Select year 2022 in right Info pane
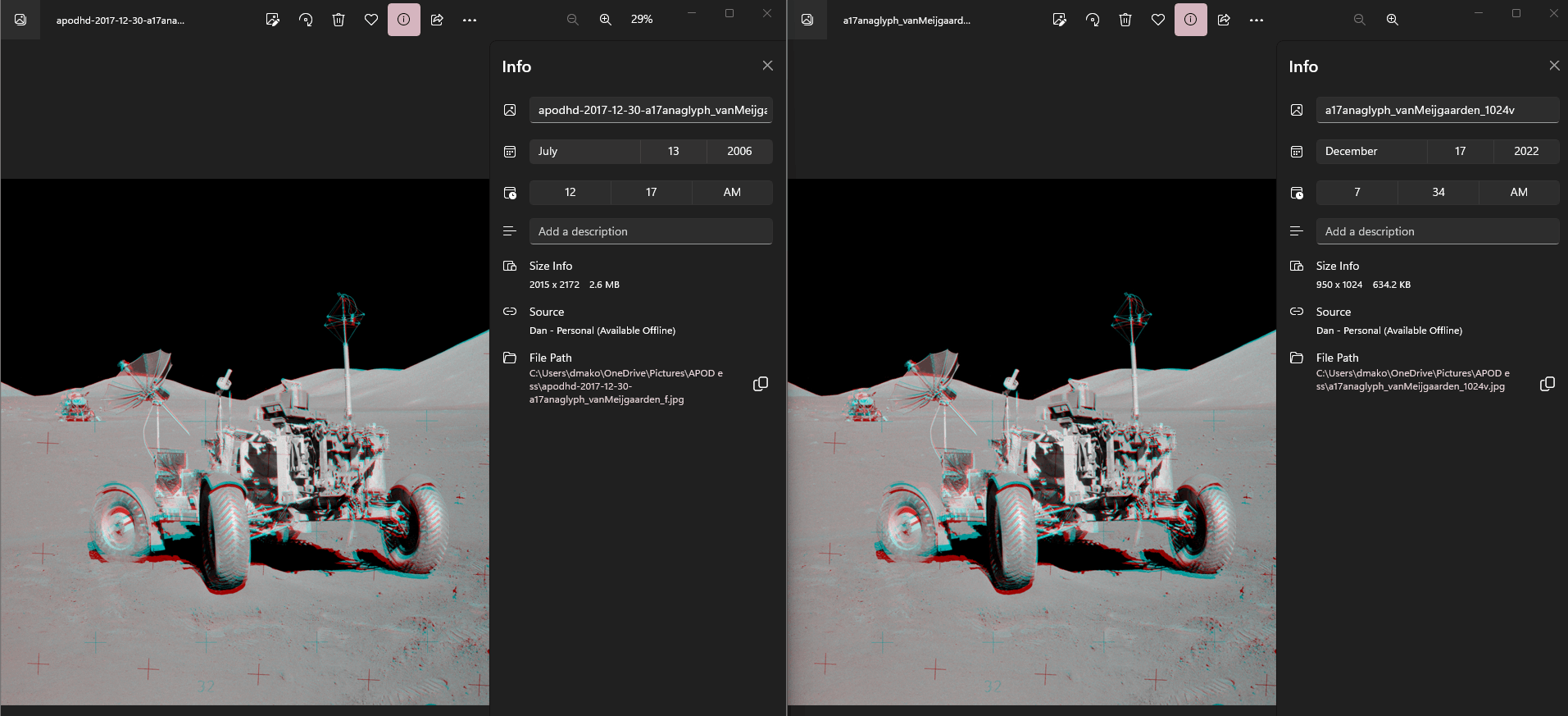The image size is (1568, 716). (x=1526, y=151)
